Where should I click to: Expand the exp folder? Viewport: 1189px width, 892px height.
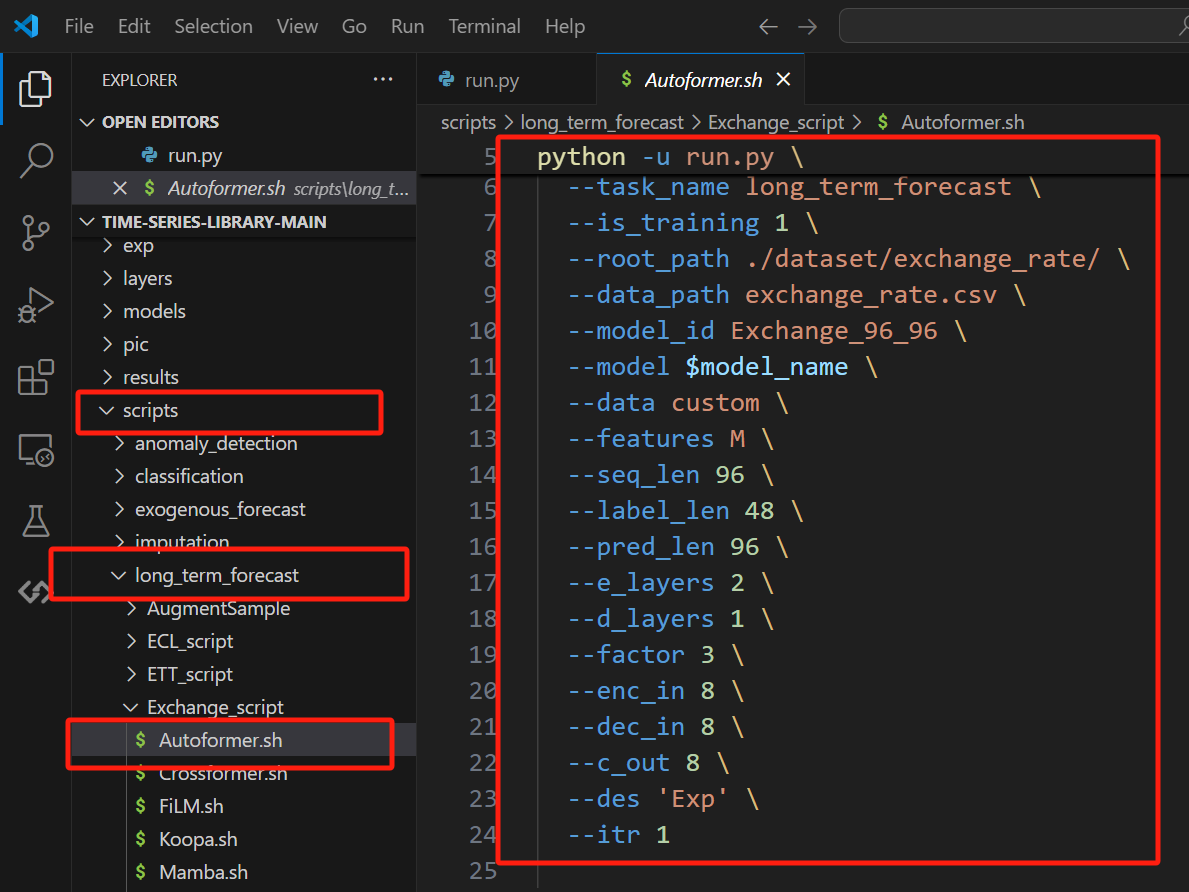click(108, 245)
